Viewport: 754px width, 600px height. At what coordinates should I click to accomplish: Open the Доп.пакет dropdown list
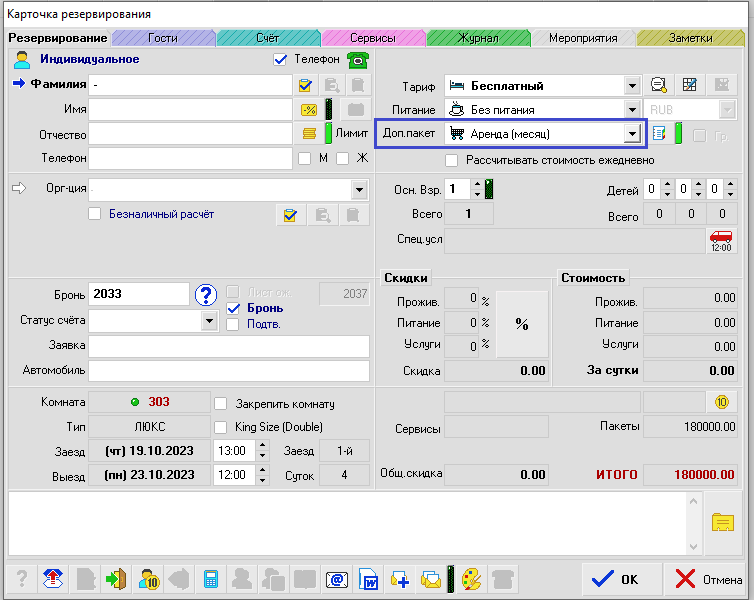tap(631, 133)
